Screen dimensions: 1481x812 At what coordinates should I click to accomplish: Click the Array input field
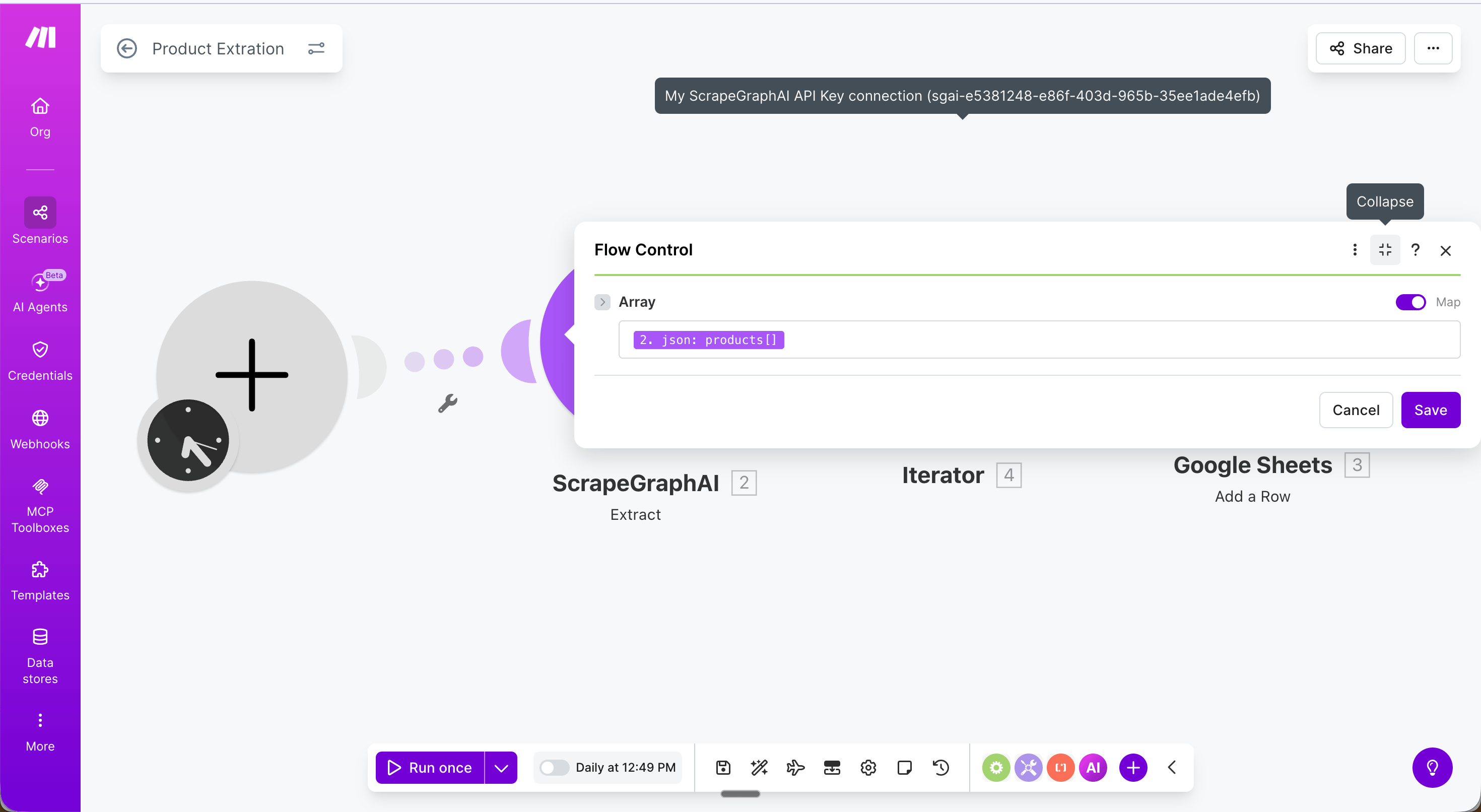pos(1039,340)
